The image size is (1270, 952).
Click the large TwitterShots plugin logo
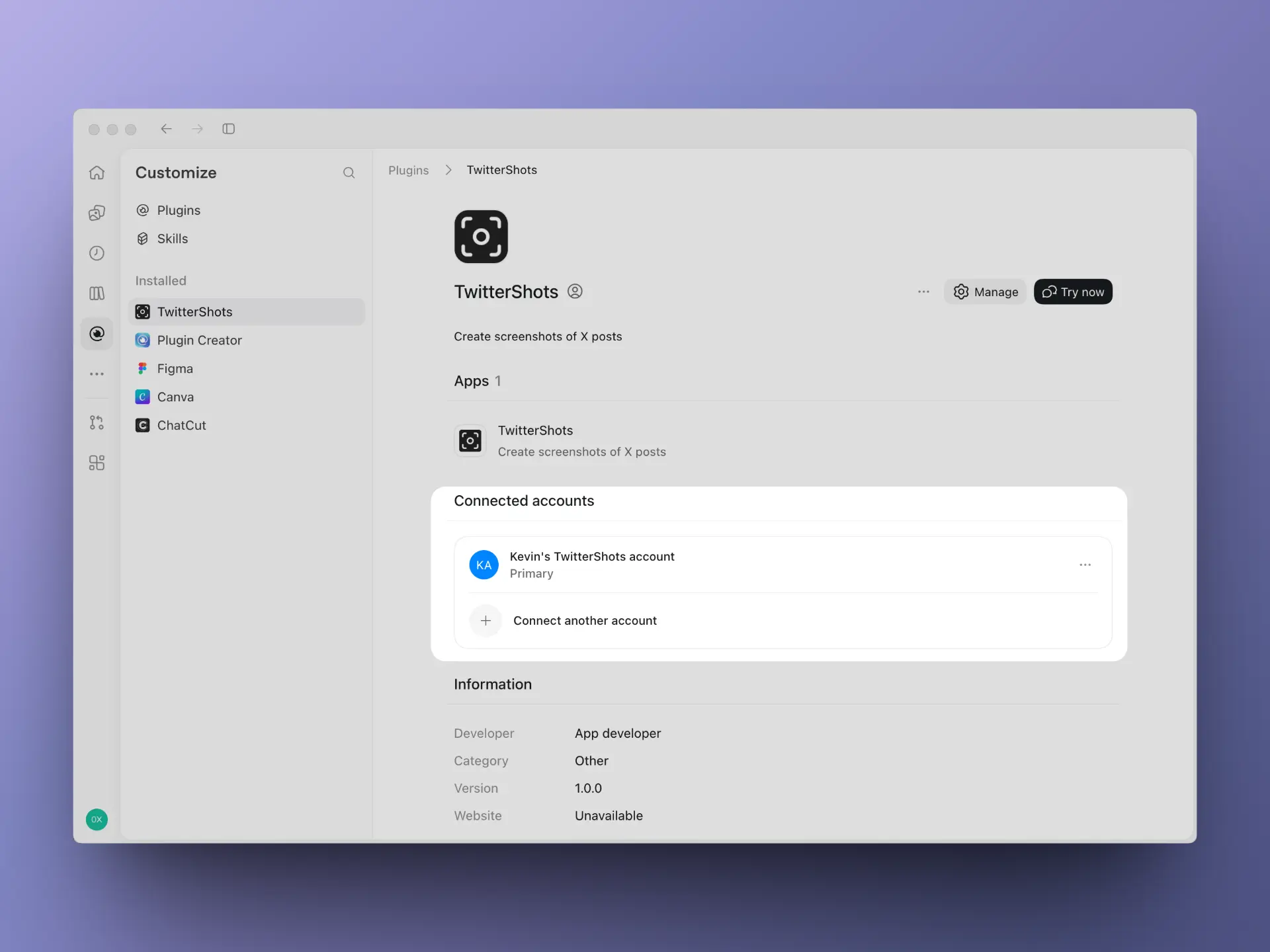click(481, 237)
